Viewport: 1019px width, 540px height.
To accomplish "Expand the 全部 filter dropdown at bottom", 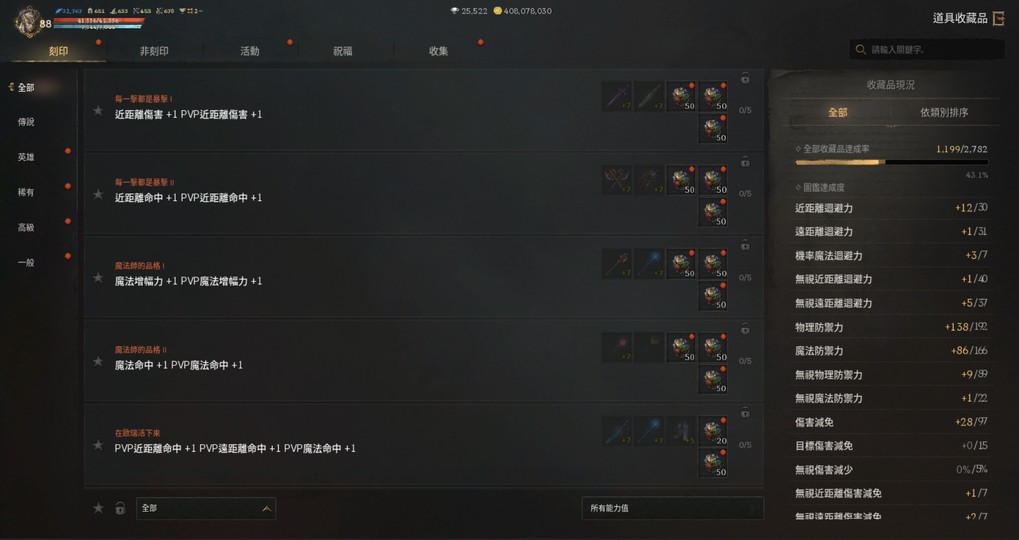I will pyautogui.click(x=206, y=508).
